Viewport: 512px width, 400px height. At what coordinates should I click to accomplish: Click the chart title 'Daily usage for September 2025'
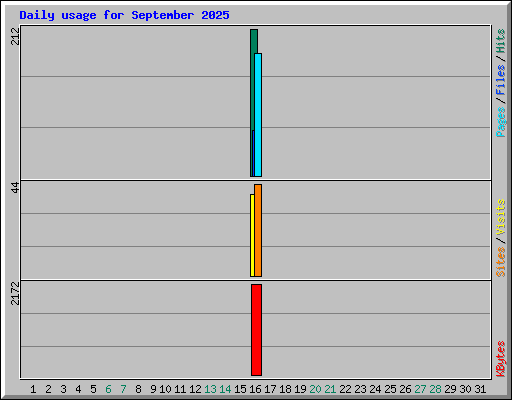click(x=124, y=15)
